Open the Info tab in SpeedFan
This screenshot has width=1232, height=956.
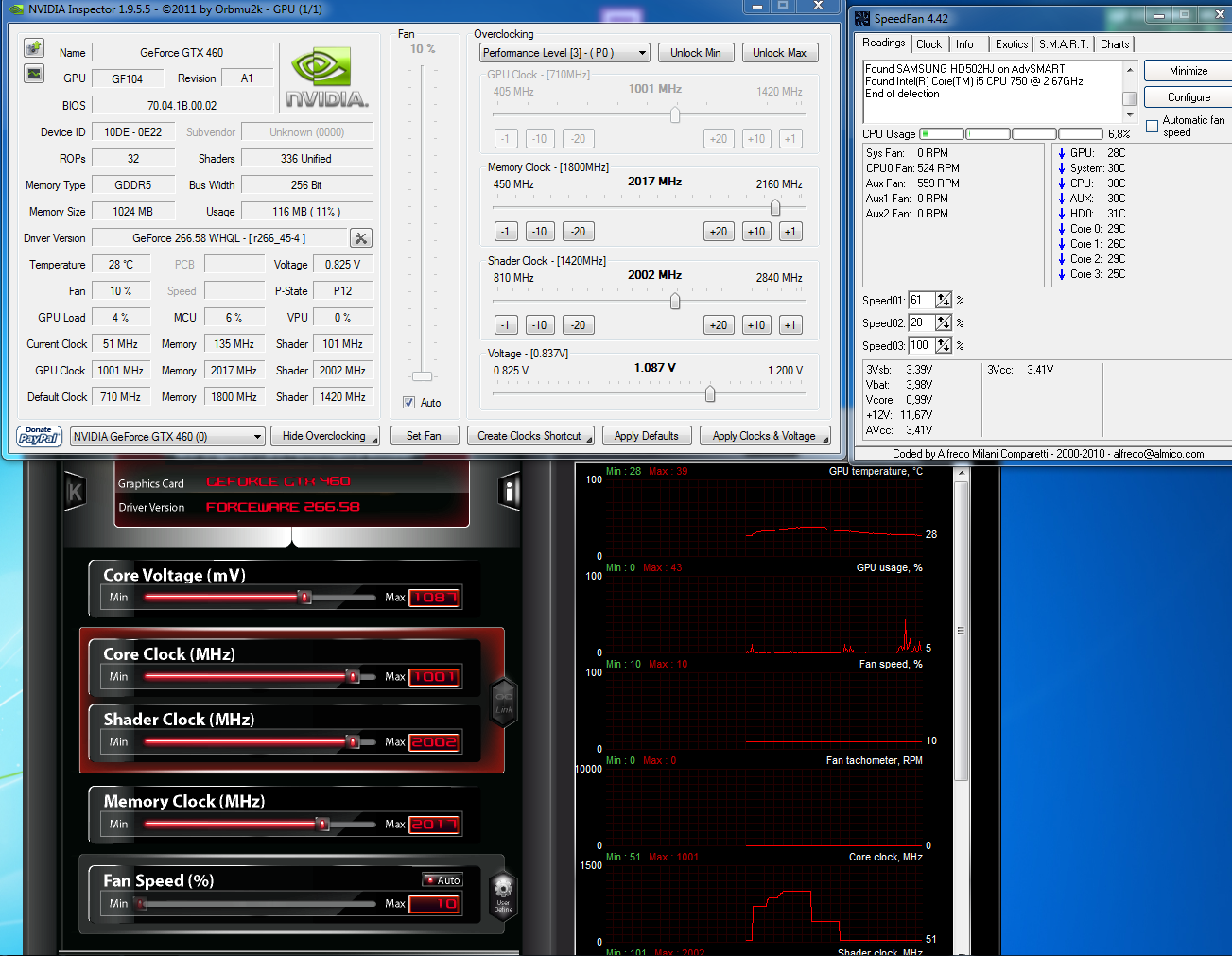click(964, 44)
